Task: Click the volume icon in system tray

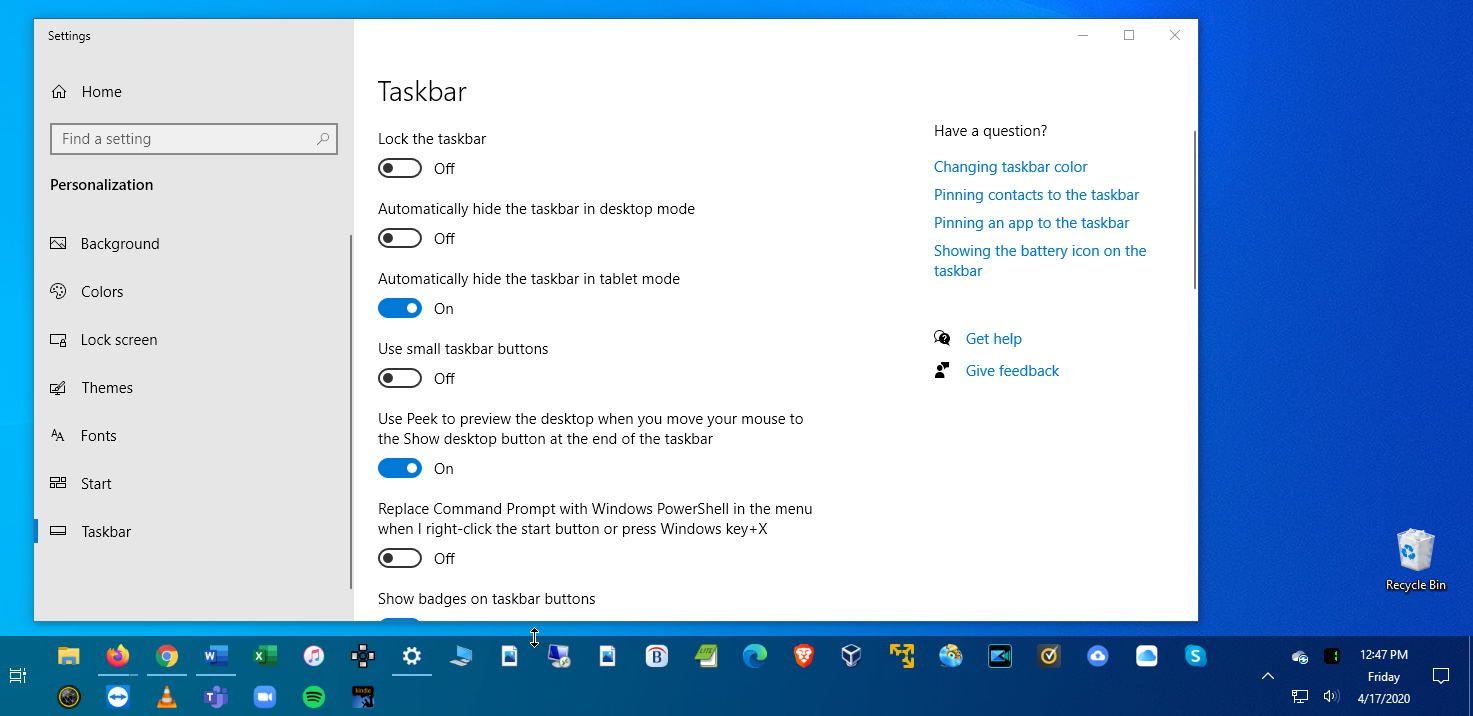Action: point(1331,696)
